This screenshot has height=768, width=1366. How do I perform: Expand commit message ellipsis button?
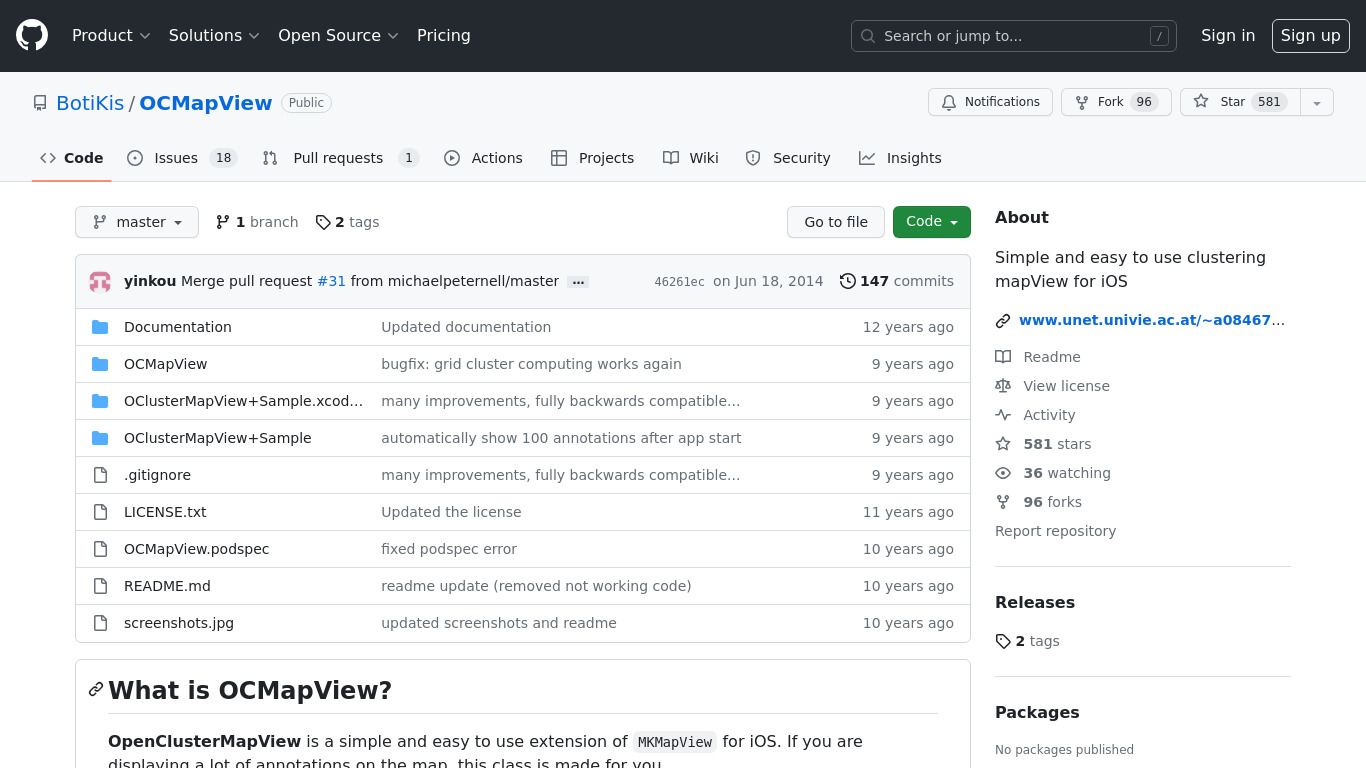pos(577,282)
